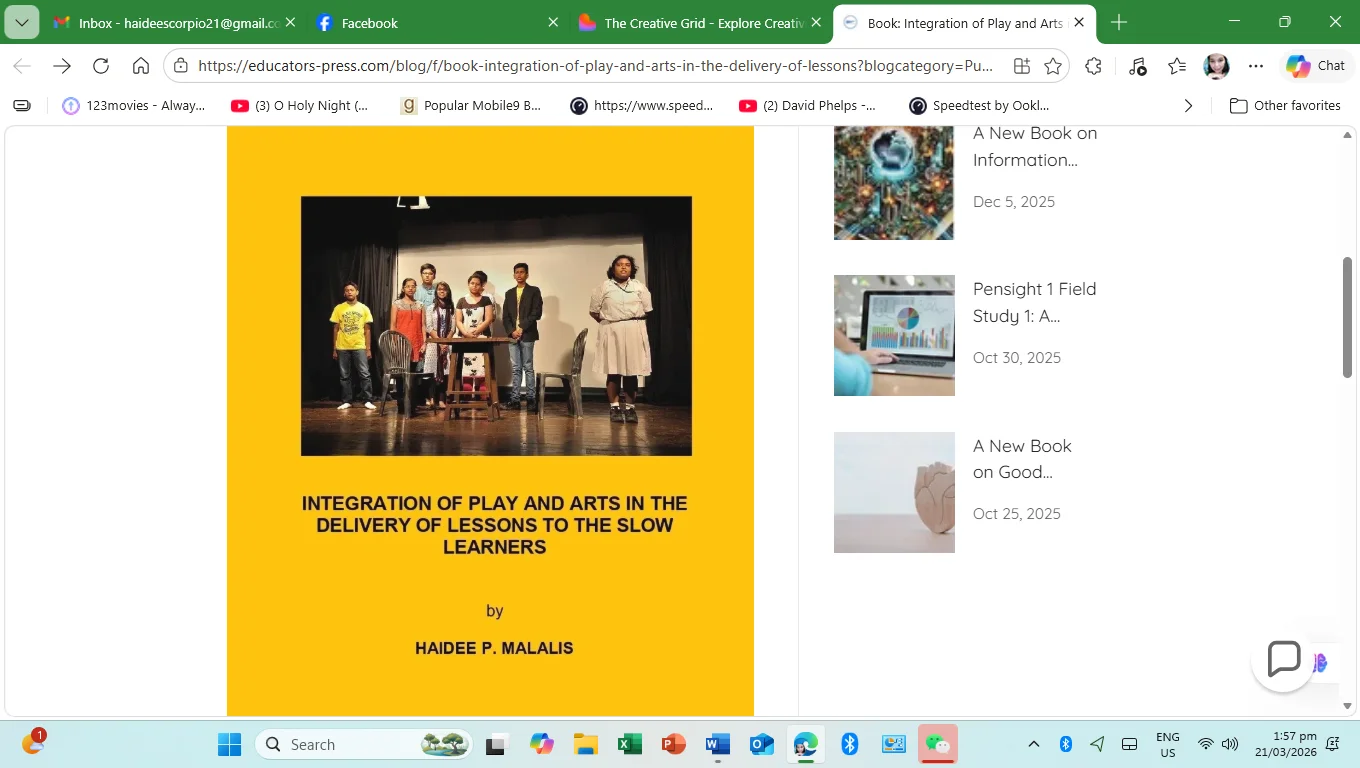The height and width of the screenshot is (768, 1360).
Task: Open the Favorites list icon in toolbar
Action: [x=1177, y=66]
